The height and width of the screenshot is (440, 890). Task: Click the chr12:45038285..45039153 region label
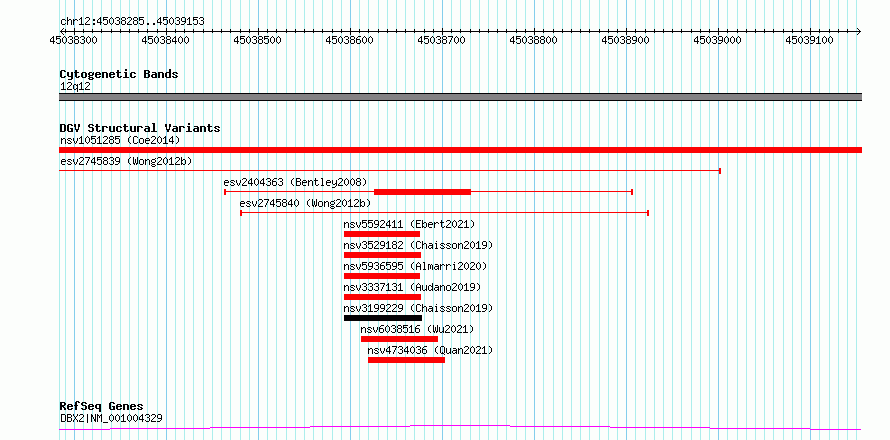click(x=132, y=21)
